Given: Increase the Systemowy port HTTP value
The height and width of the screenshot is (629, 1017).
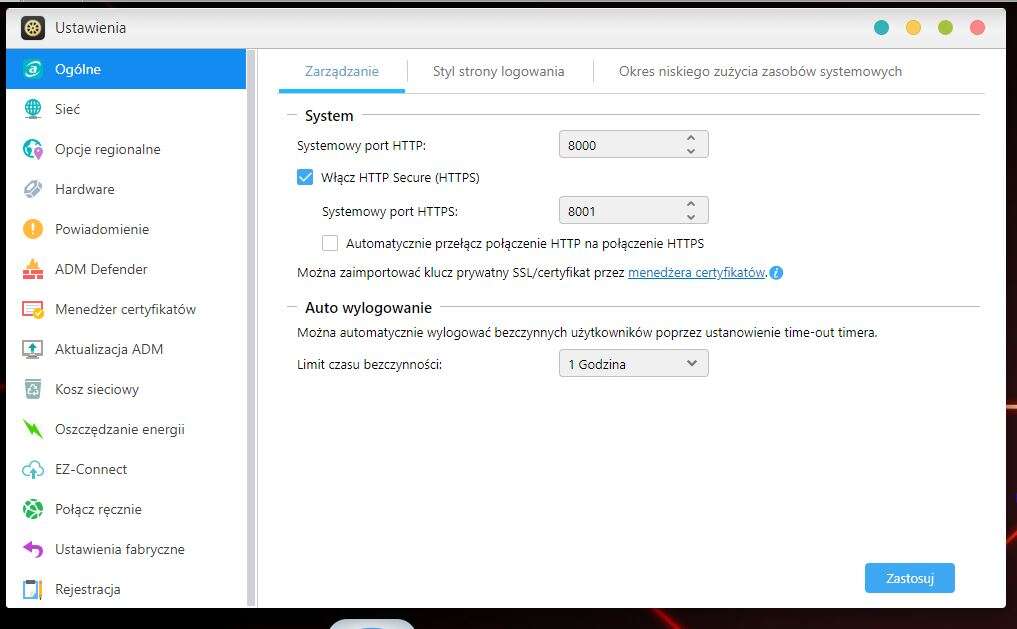Looking at the screenshot, I should click(691, 138).
